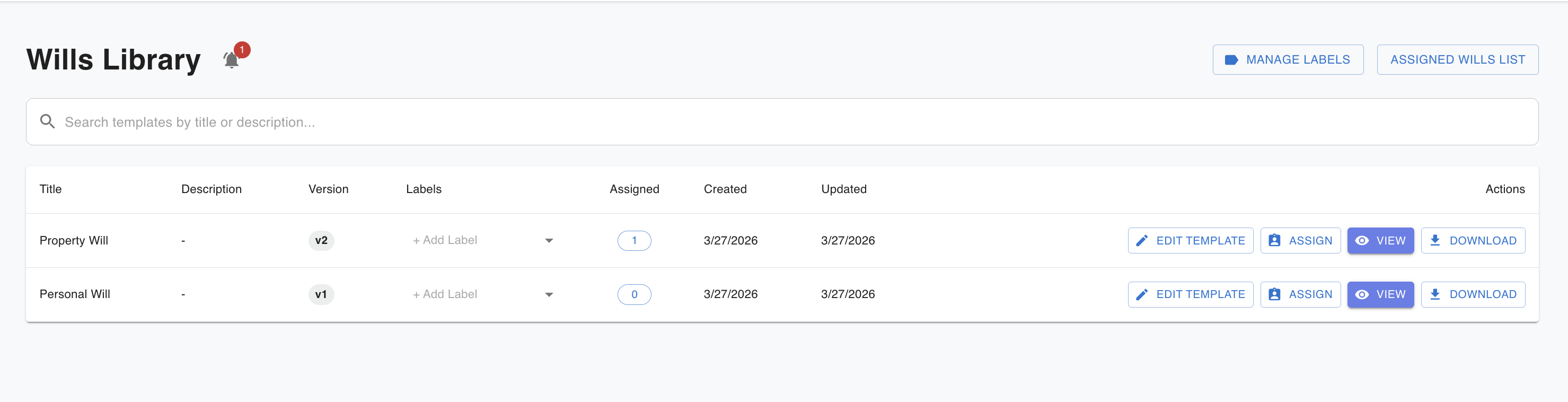
Task: Expand the label dropdown for Property Will
Action: (x=549, y=241)
